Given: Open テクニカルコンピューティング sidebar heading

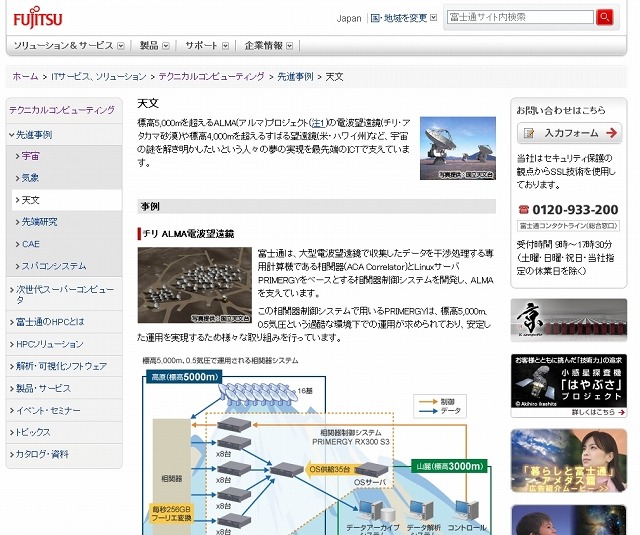Looking at the screenshot, I should pyautogui.click(x=62, y=110).
